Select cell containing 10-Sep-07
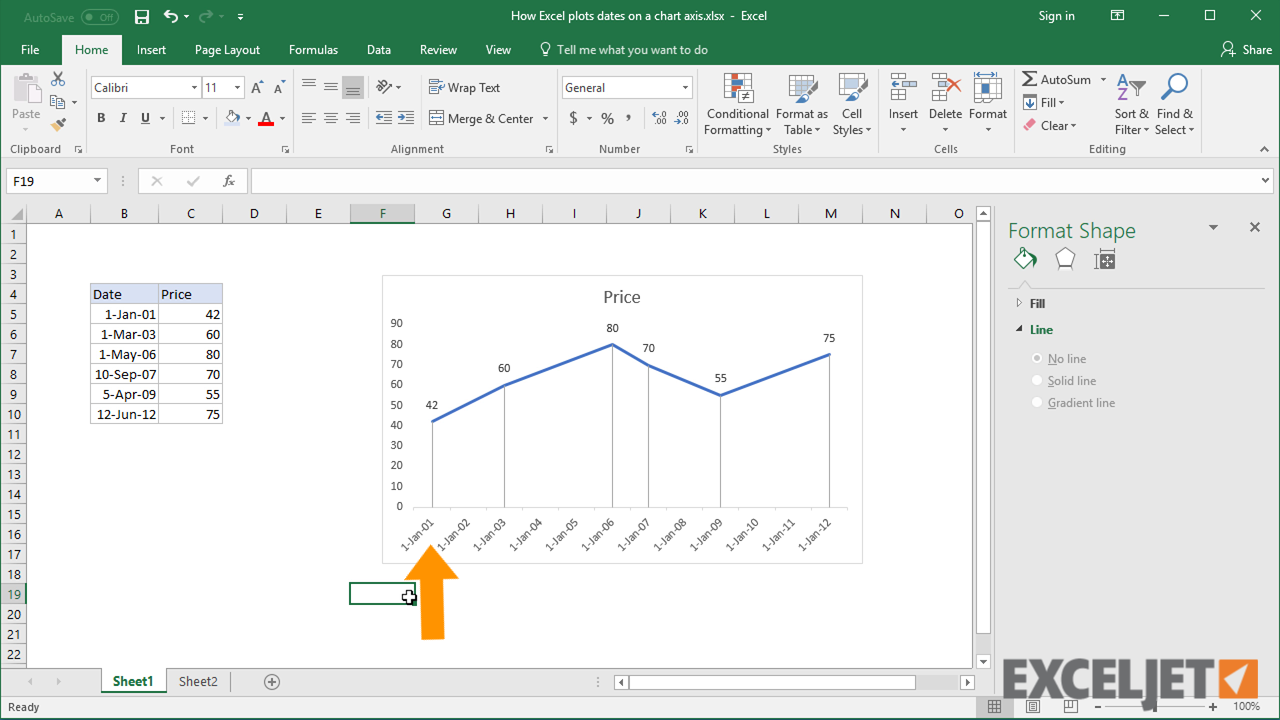 [x=124, y=374]
